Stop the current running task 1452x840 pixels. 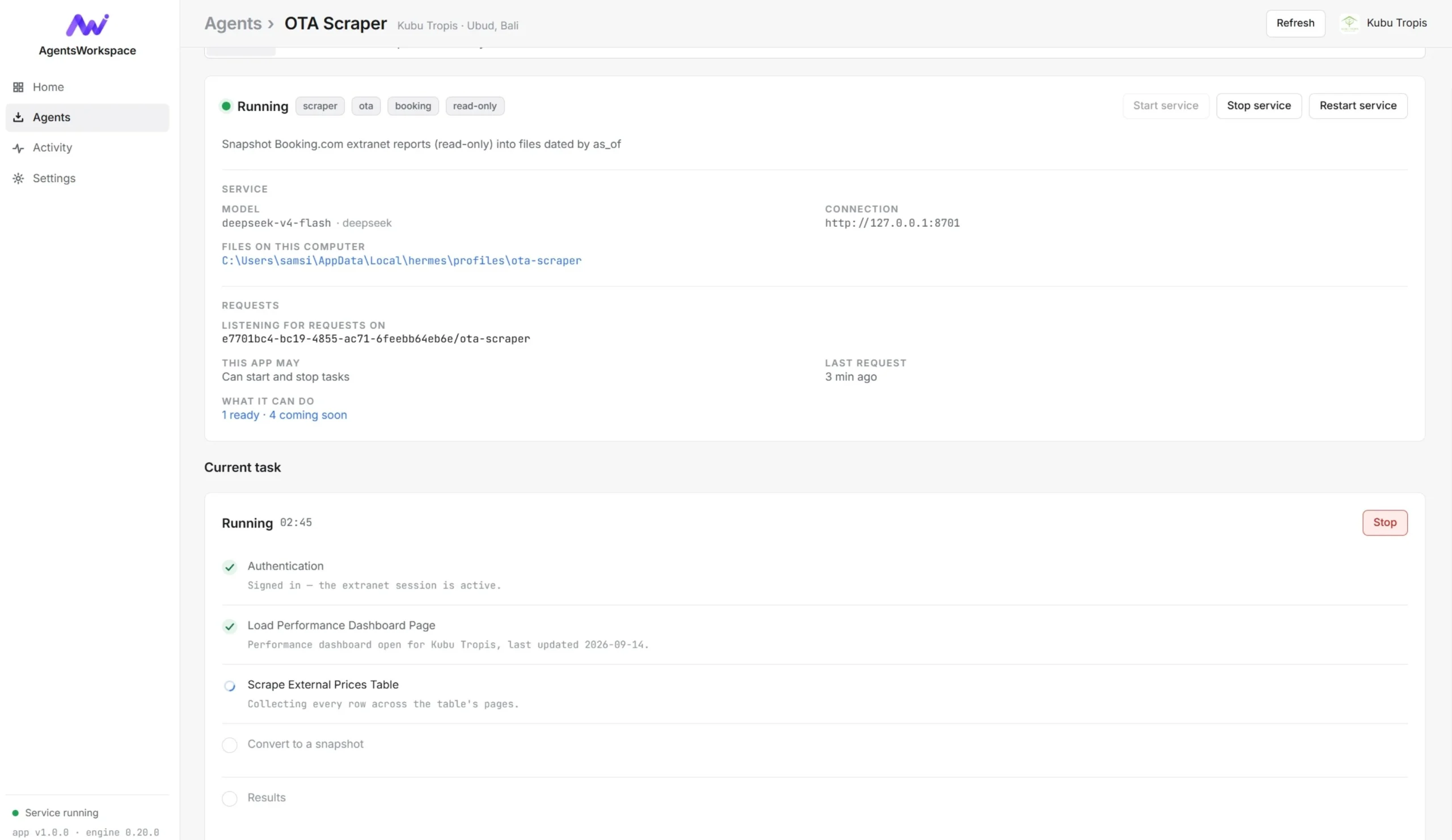tap(1384, 522)
